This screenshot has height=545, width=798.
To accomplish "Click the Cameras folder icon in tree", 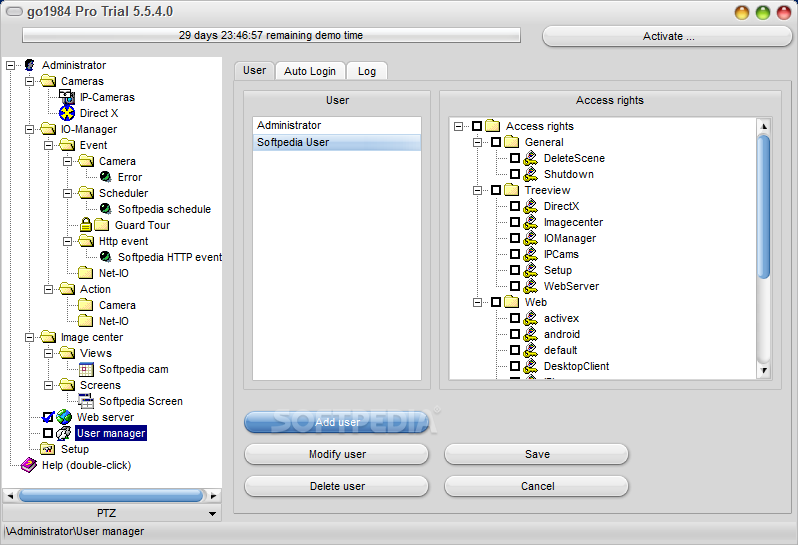I will [48, 81].
